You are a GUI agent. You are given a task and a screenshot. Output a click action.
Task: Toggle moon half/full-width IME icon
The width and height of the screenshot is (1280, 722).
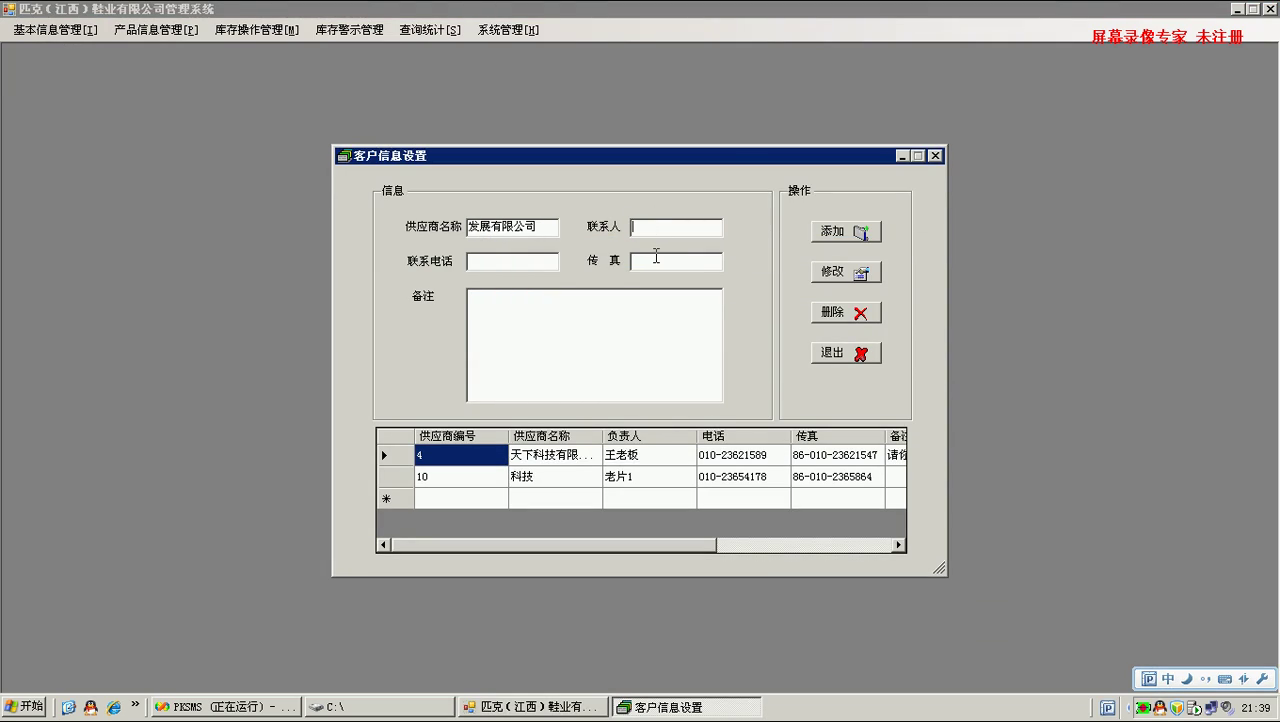[1187, 679]
